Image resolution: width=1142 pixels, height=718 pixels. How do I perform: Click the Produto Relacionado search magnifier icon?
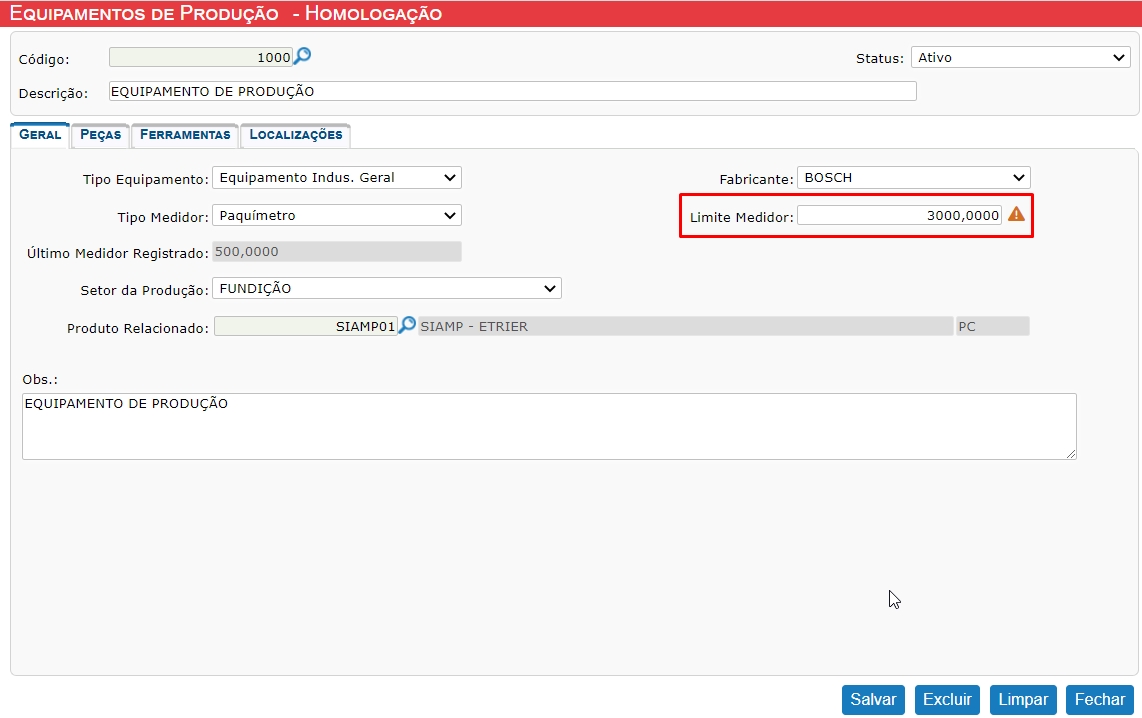(x=407, y=325)
